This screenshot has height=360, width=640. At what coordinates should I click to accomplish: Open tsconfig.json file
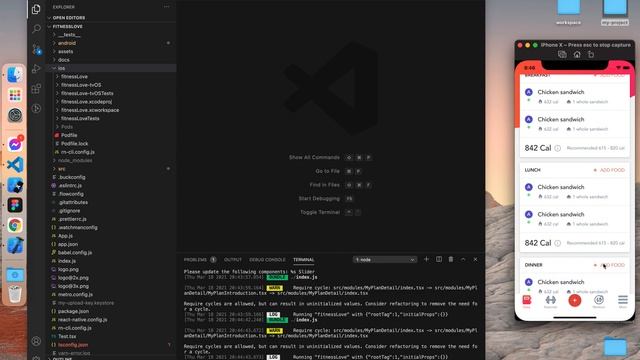(73, 345)
